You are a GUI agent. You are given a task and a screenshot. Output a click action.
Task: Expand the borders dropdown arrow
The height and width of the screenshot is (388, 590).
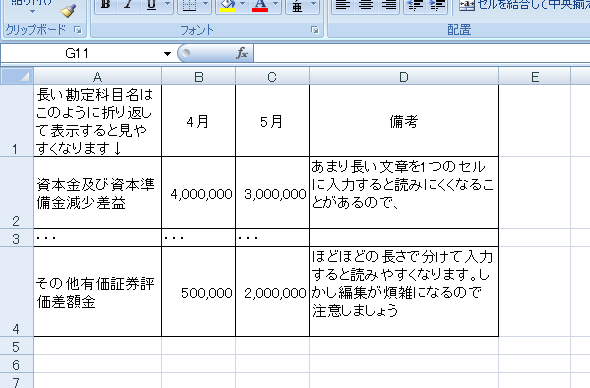pos(205,5)
